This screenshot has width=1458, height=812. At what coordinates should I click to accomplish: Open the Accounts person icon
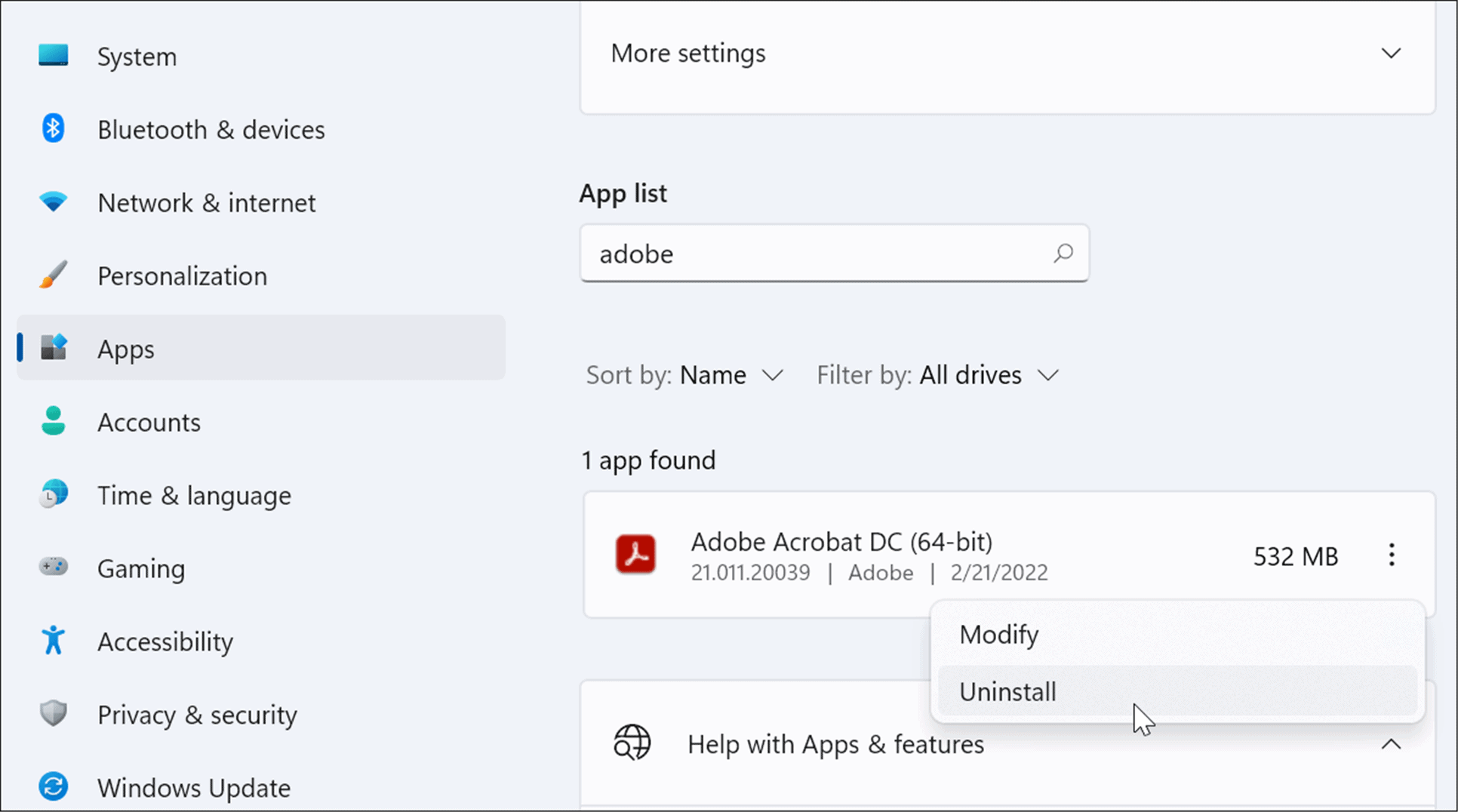point(53,421)
